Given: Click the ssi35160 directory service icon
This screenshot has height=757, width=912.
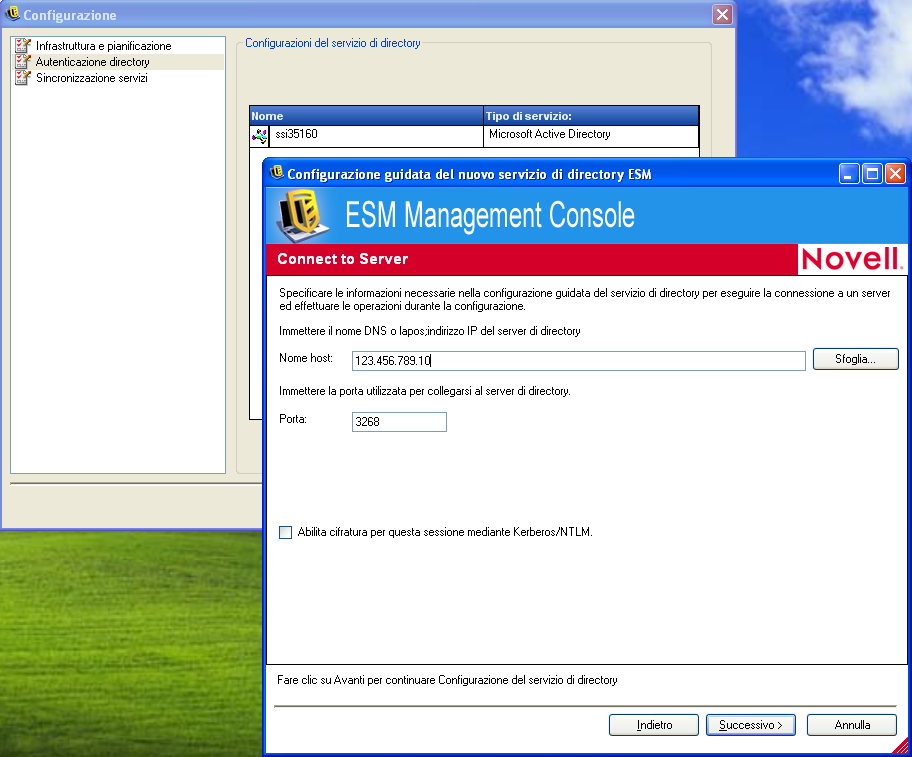Looking at the screenshot, I should tap(259, 136).
